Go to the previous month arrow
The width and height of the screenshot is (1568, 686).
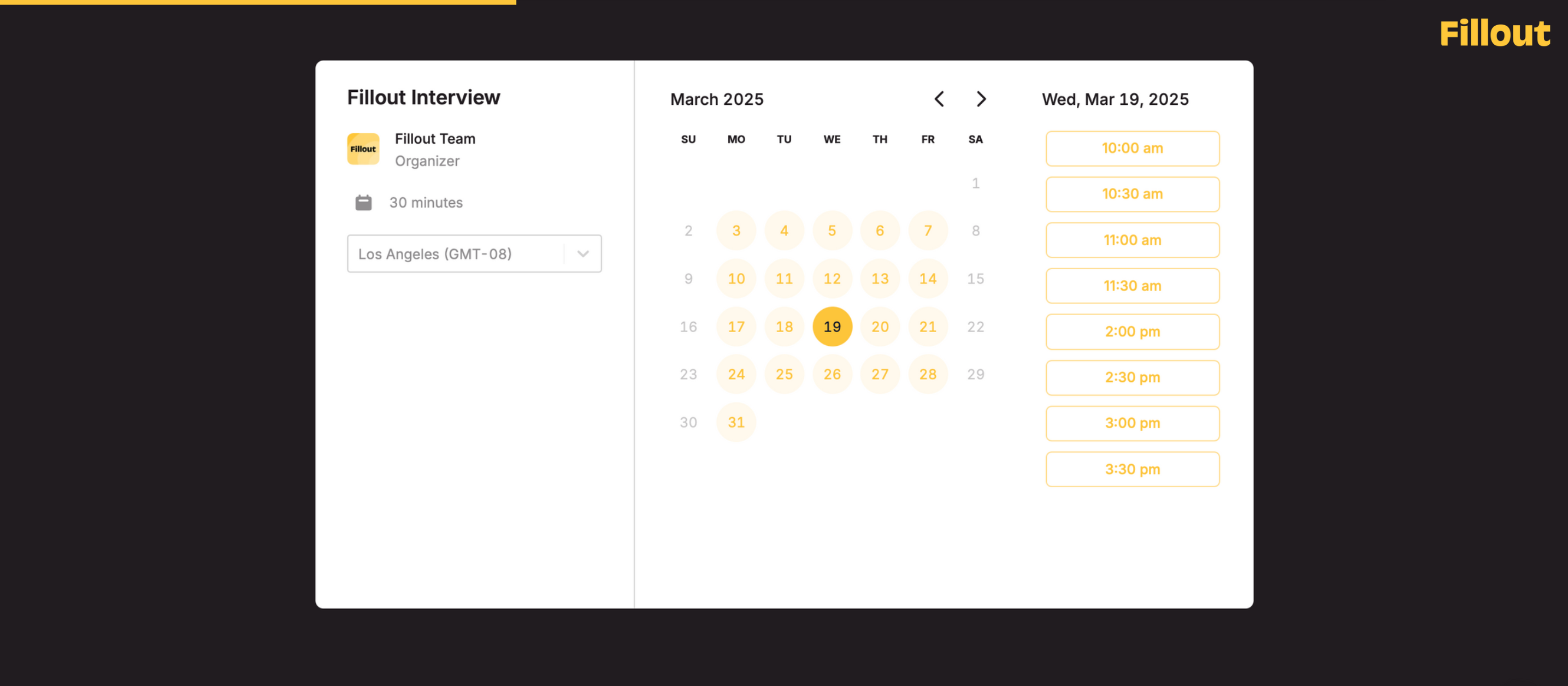click(939, 99)
